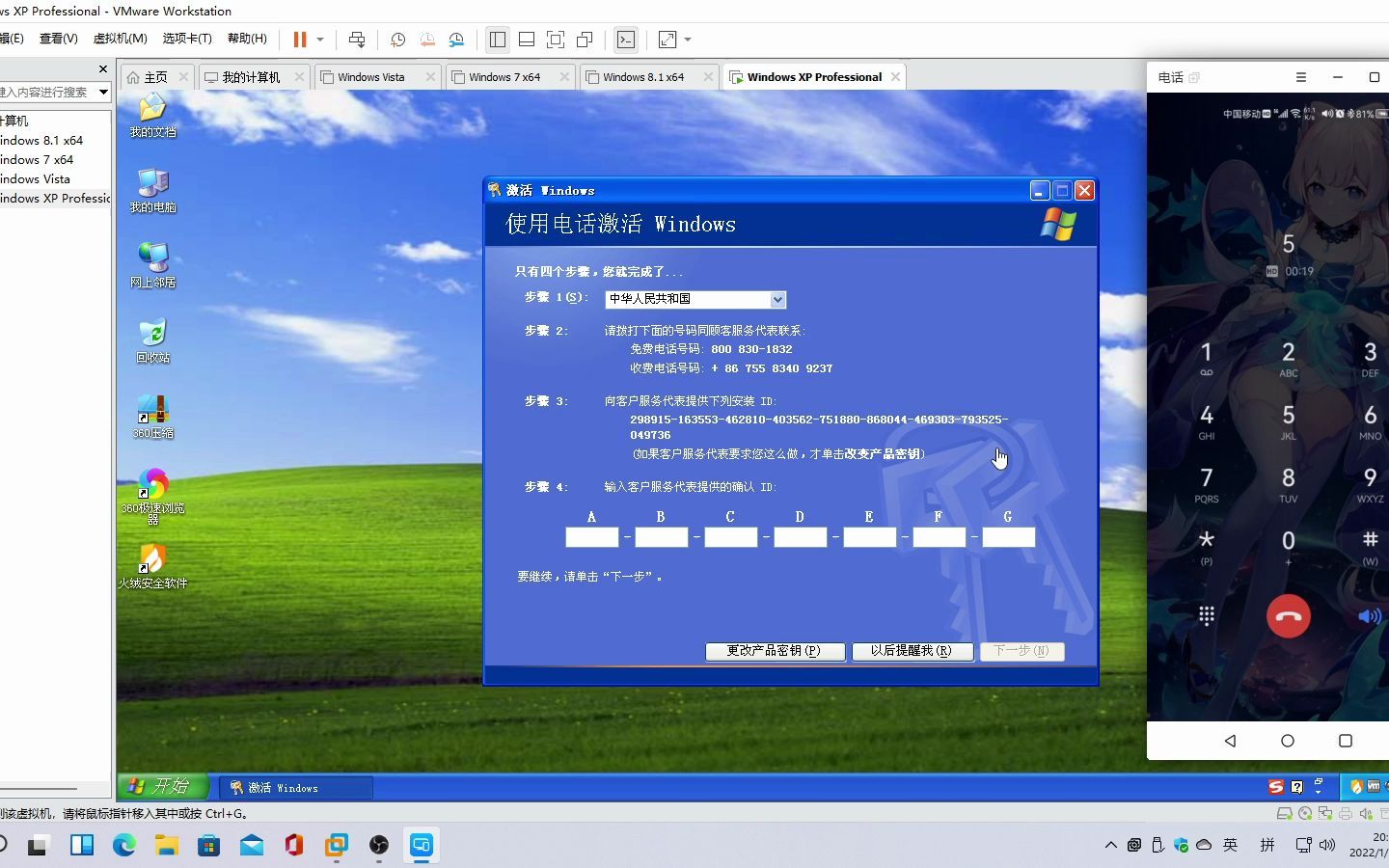Viewport: 1389px width, 868px height.
Task: Close the Windows Vista tab
Action: pos(430,77)
